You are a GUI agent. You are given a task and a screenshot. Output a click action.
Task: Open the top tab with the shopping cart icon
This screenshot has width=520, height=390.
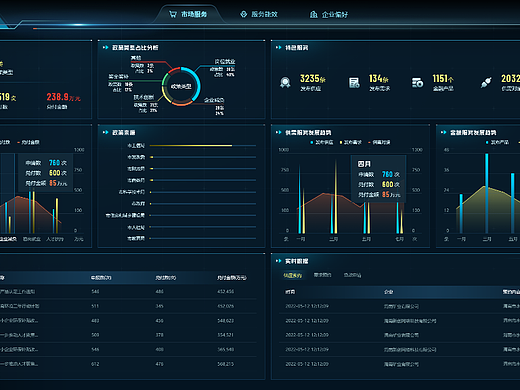click(x=188, y=14)
